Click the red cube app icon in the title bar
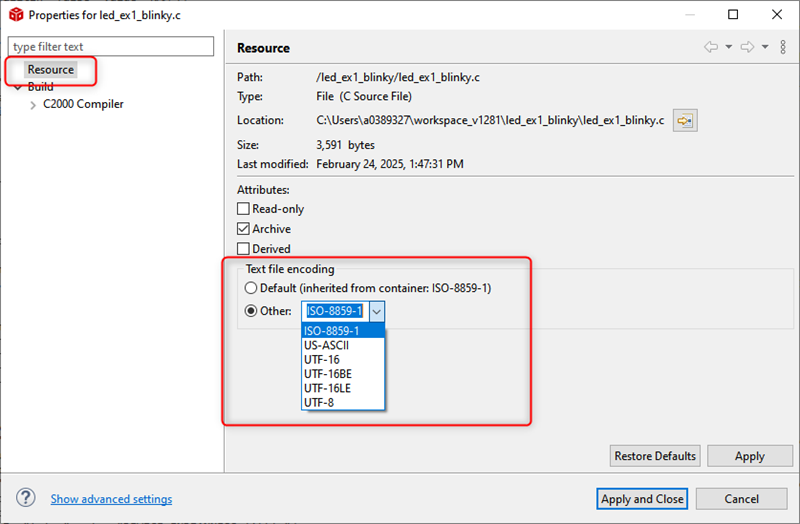Image resolution: width=800 pixels, height=524 pixels. pos(16,14)
